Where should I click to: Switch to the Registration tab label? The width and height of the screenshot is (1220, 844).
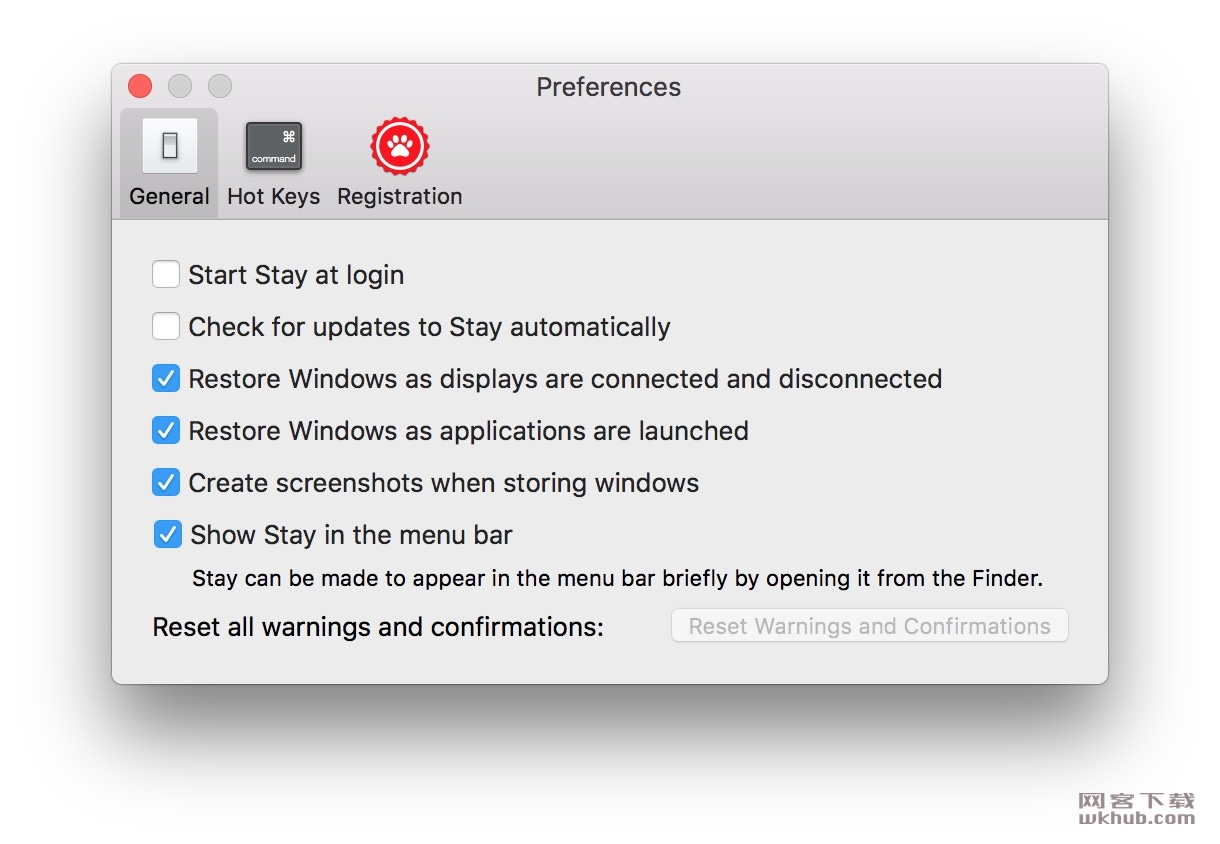(x=400, y=196)
